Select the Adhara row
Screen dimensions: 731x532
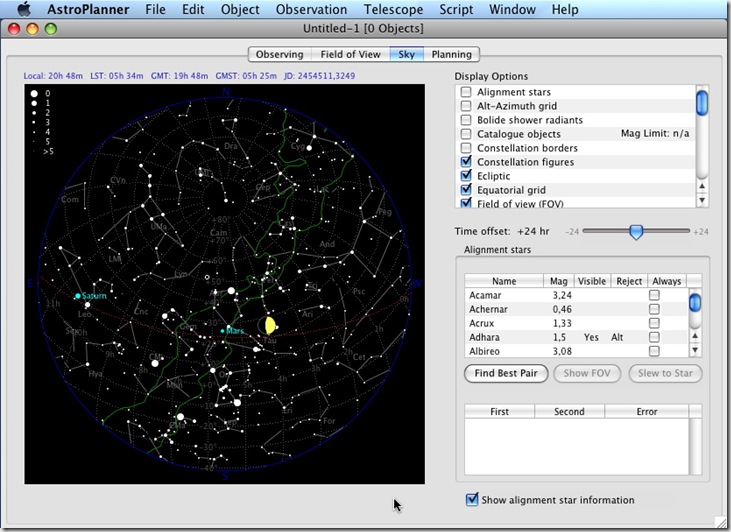click(x=576, y=337)
